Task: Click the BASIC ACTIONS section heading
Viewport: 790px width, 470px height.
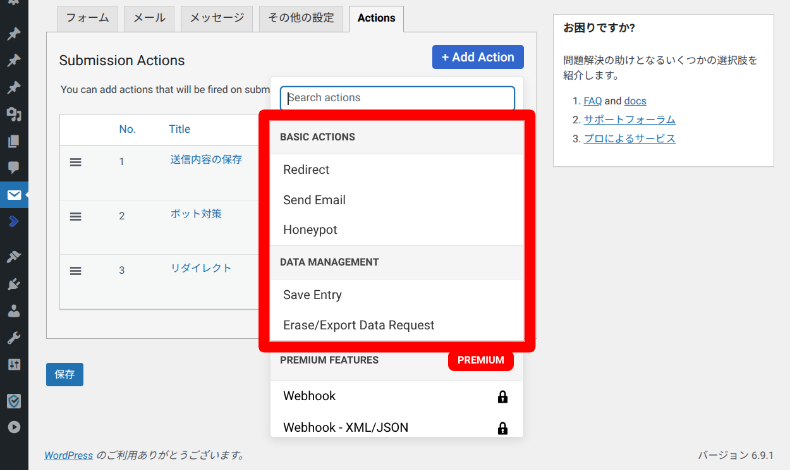Action: click(317, 137)
